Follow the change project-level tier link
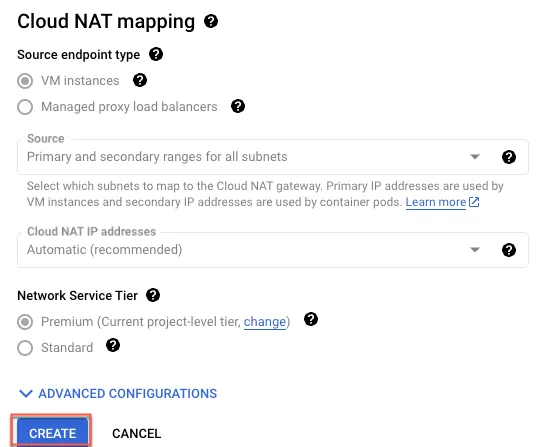The width and height of the screenshot is (545, 447). [265, 322]
